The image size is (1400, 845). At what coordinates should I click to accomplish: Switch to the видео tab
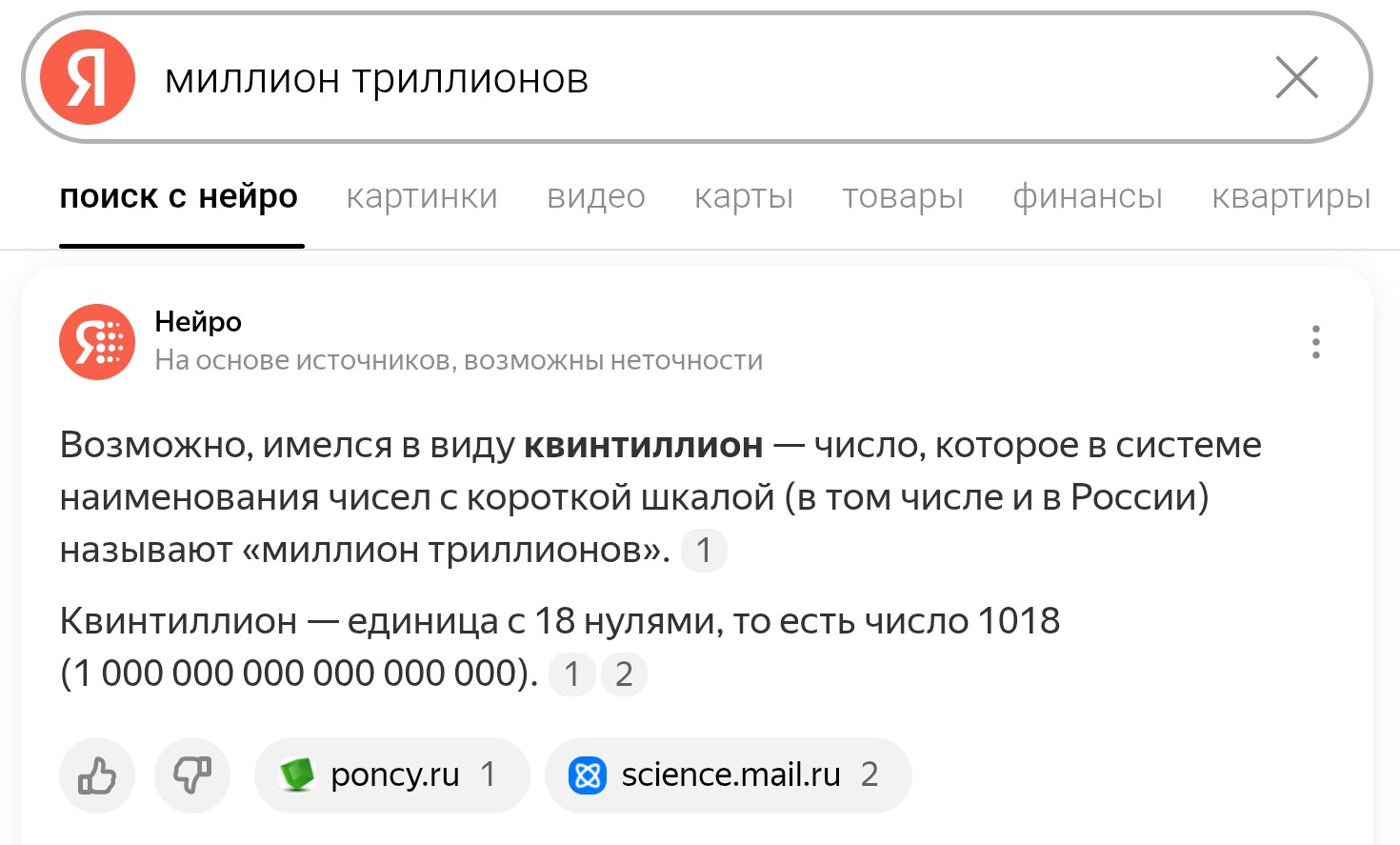[x=596, y=196]
